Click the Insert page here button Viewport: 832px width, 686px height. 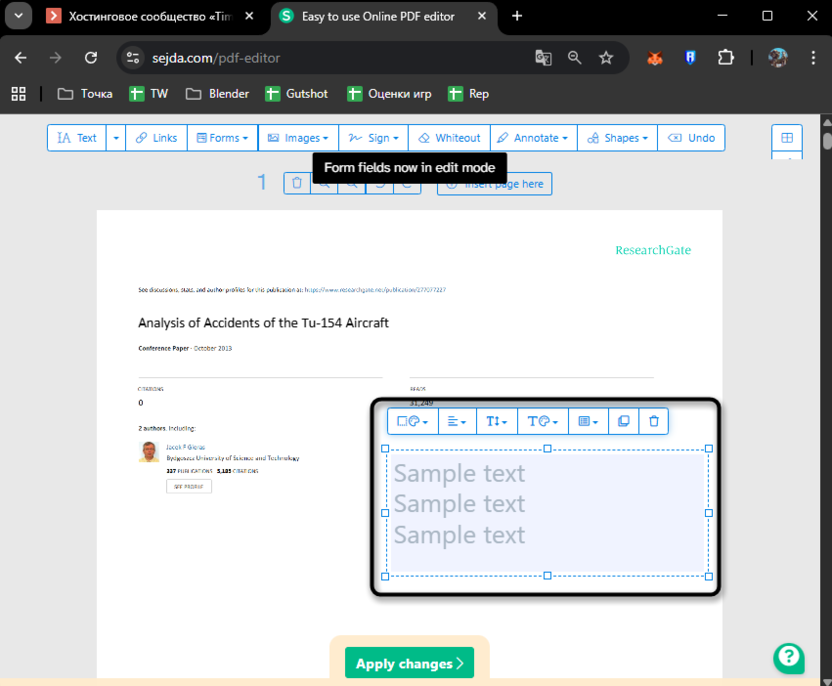pyautogui.click(x=494, y=183)
